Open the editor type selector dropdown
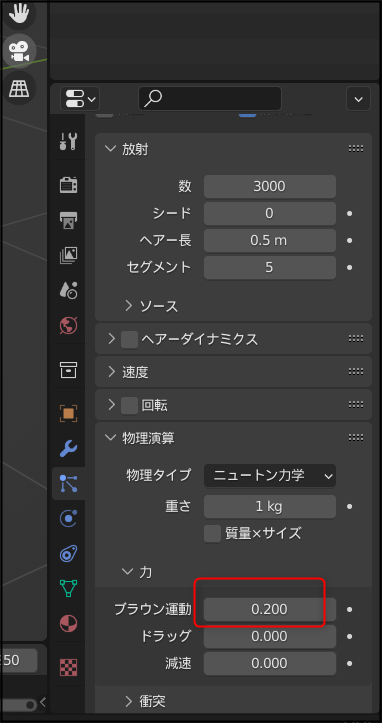This screenshot has height=723, width=382. [x=80, y=99]
